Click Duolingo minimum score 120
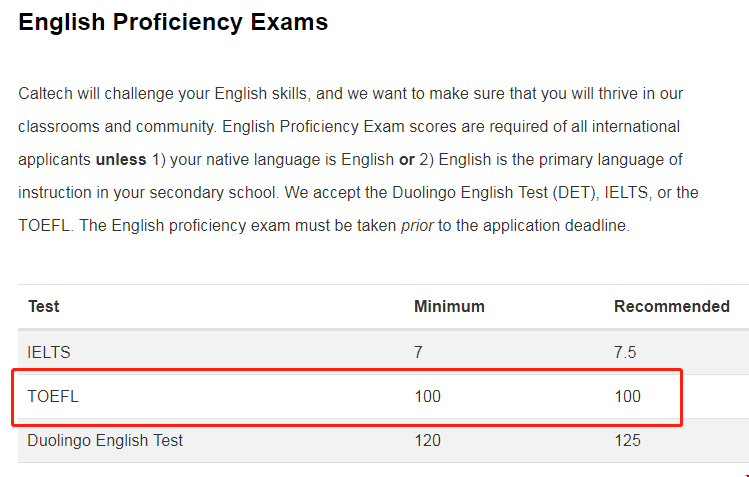749x477 pixels. (427, 440)
